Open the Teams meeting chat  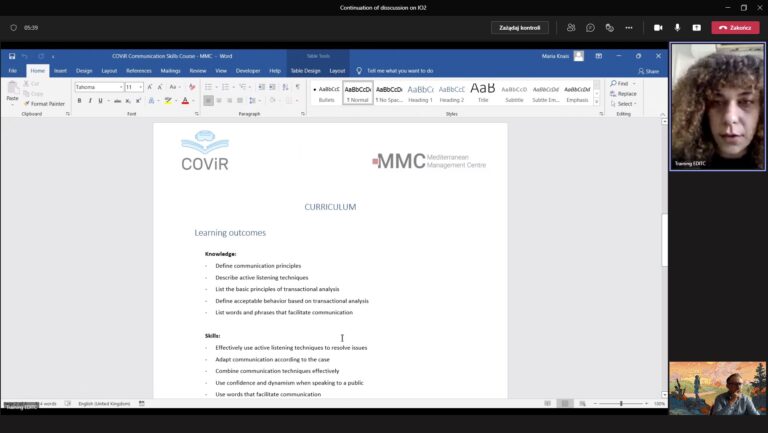590,28
